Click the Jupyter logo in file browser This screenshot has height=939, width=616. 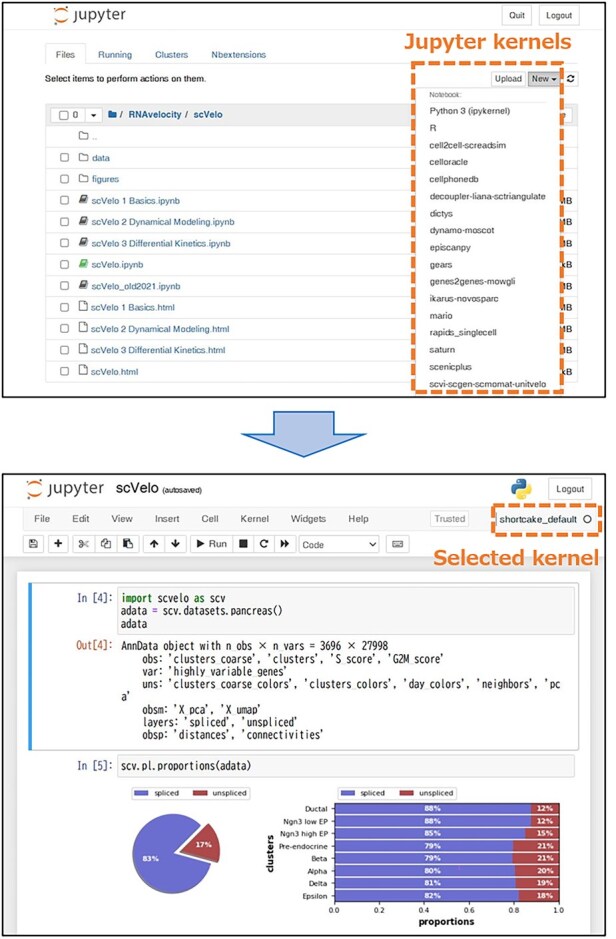(x=90, y=16)
